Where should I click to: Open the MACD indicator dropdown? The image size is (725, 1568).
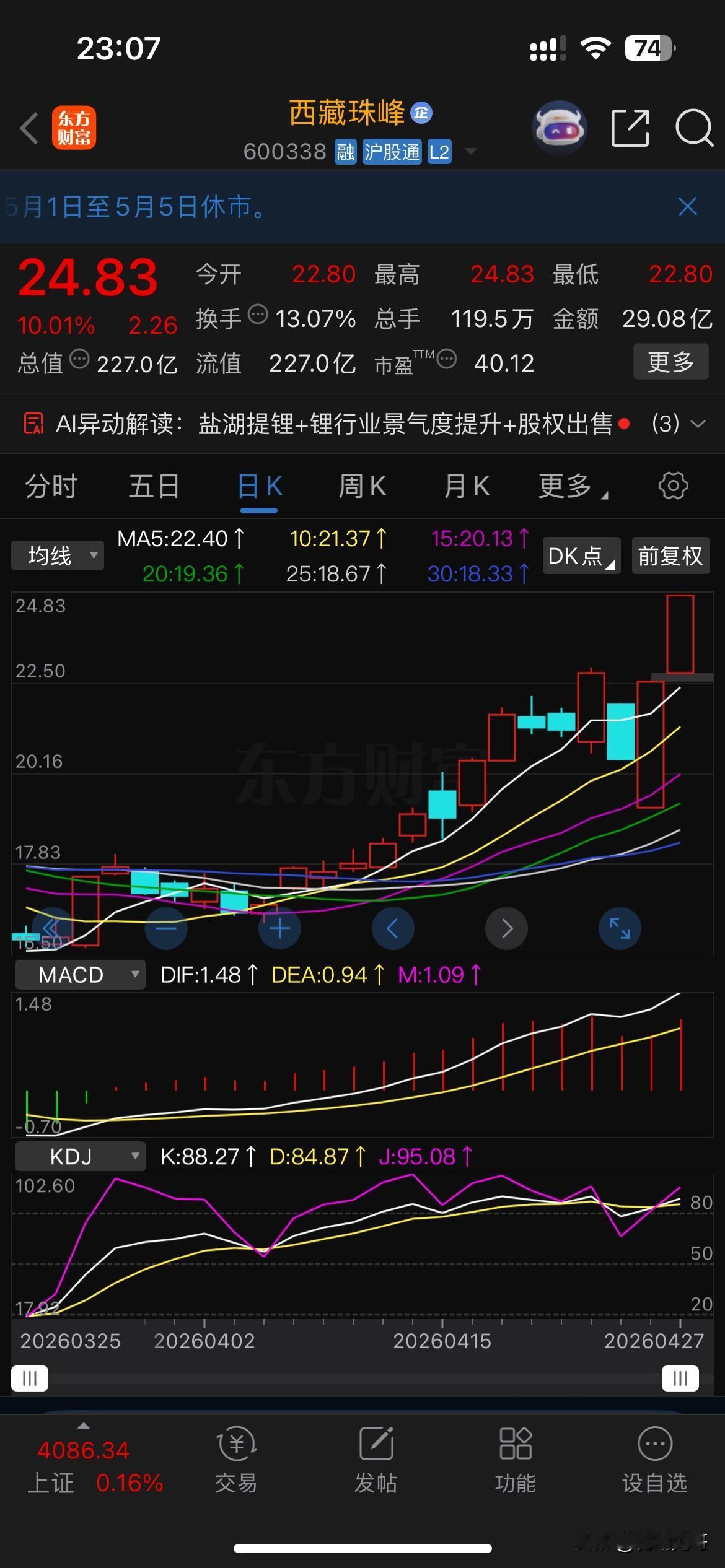click(80, 975)
